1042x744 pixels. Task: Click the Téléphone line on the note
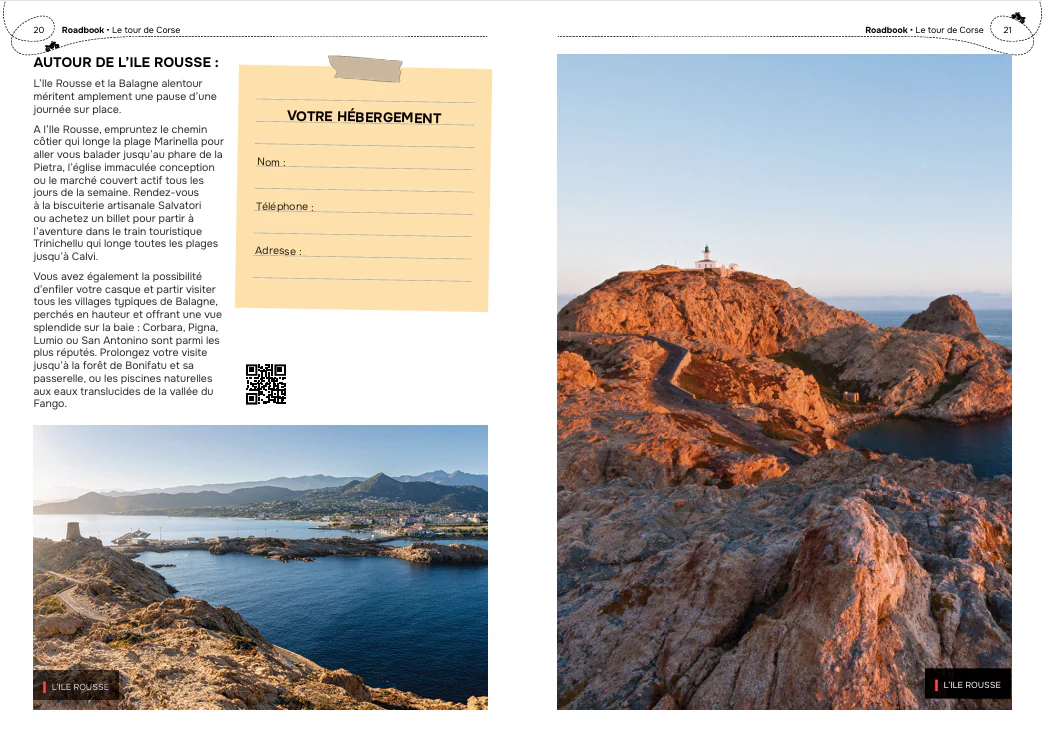[364, 207]
